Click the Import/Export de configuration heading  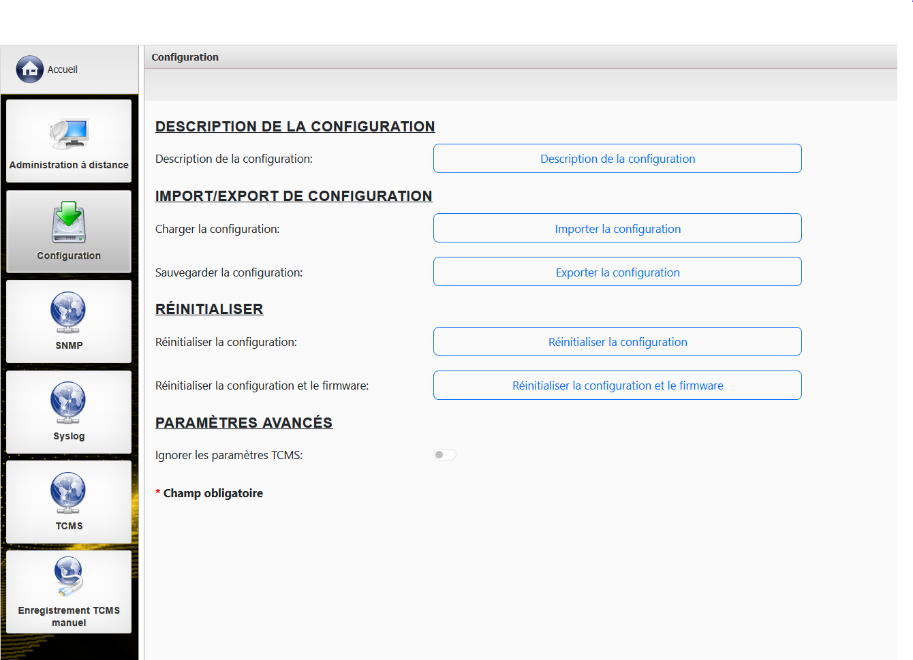pyautogui.click(x=294, y=196)
